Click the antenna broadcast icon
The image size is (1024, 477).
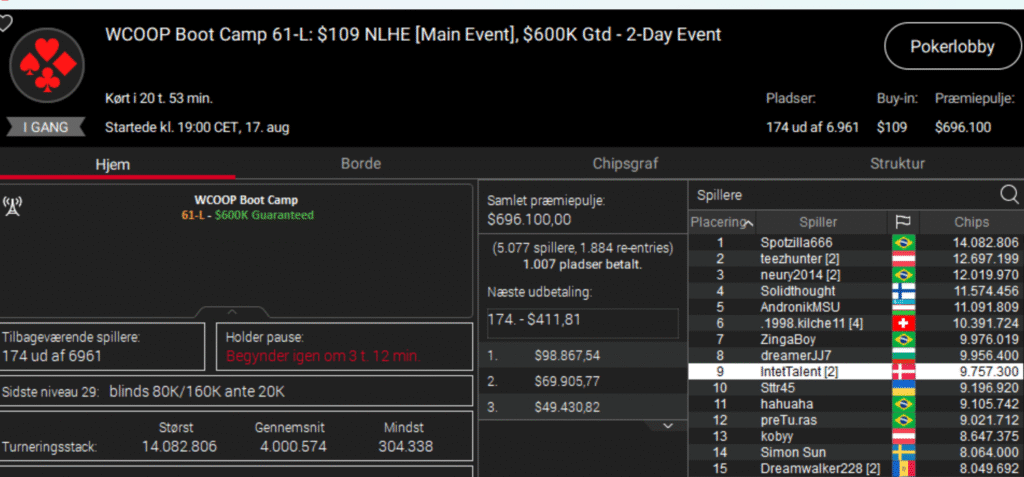point(13,206)
